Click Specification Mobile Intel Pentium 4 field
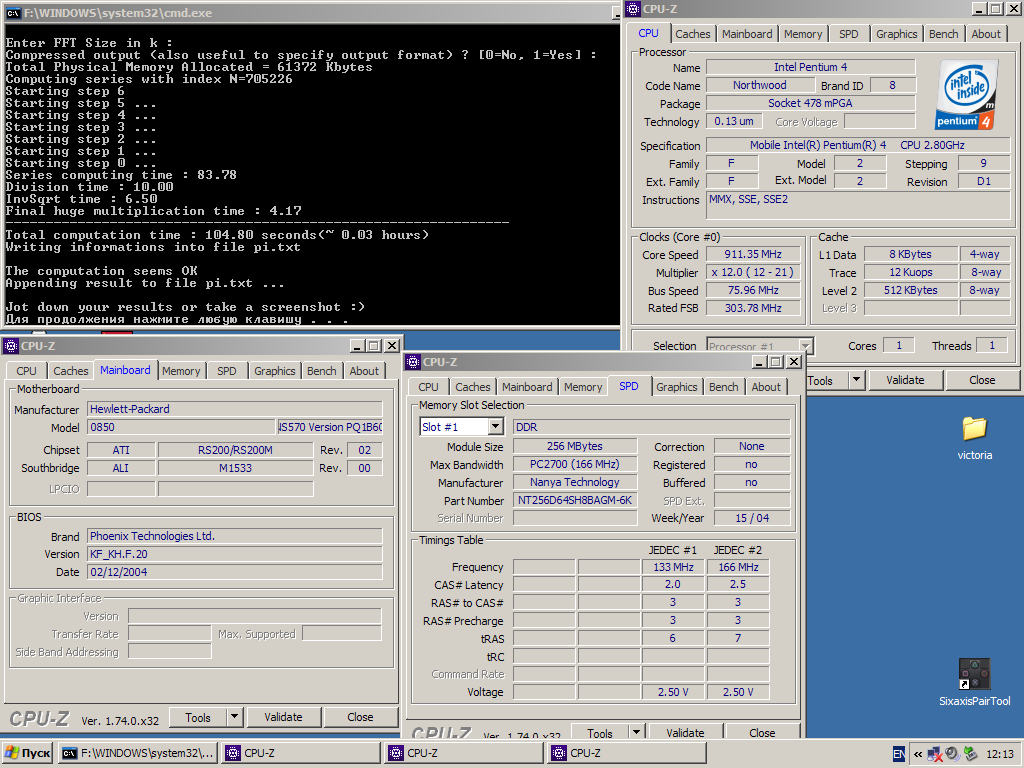The height and width of the screenshot is (768, 1024). point(859,145)
